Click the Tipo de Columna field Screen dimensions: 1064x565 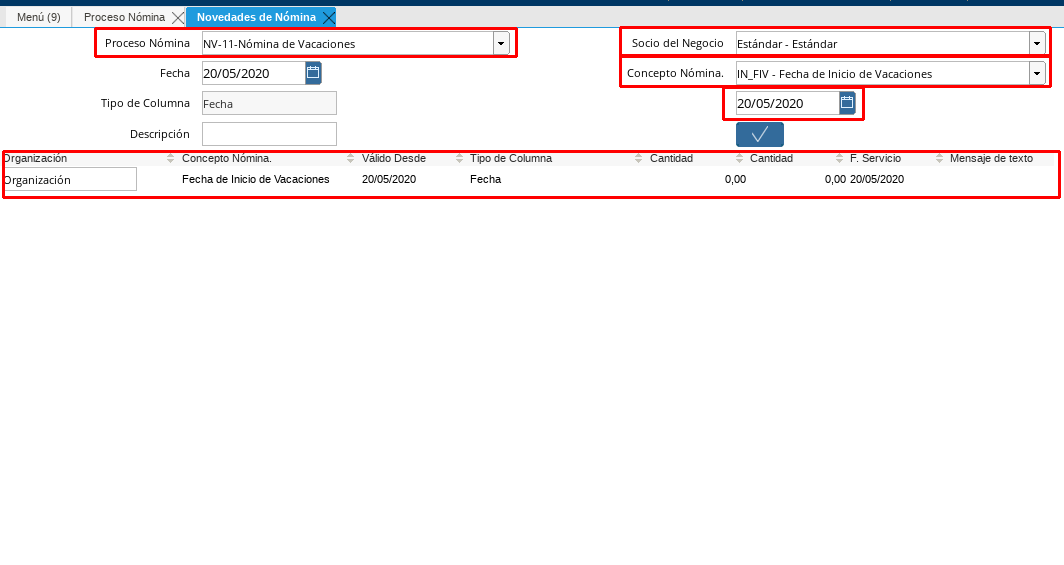tap(269, 103)
